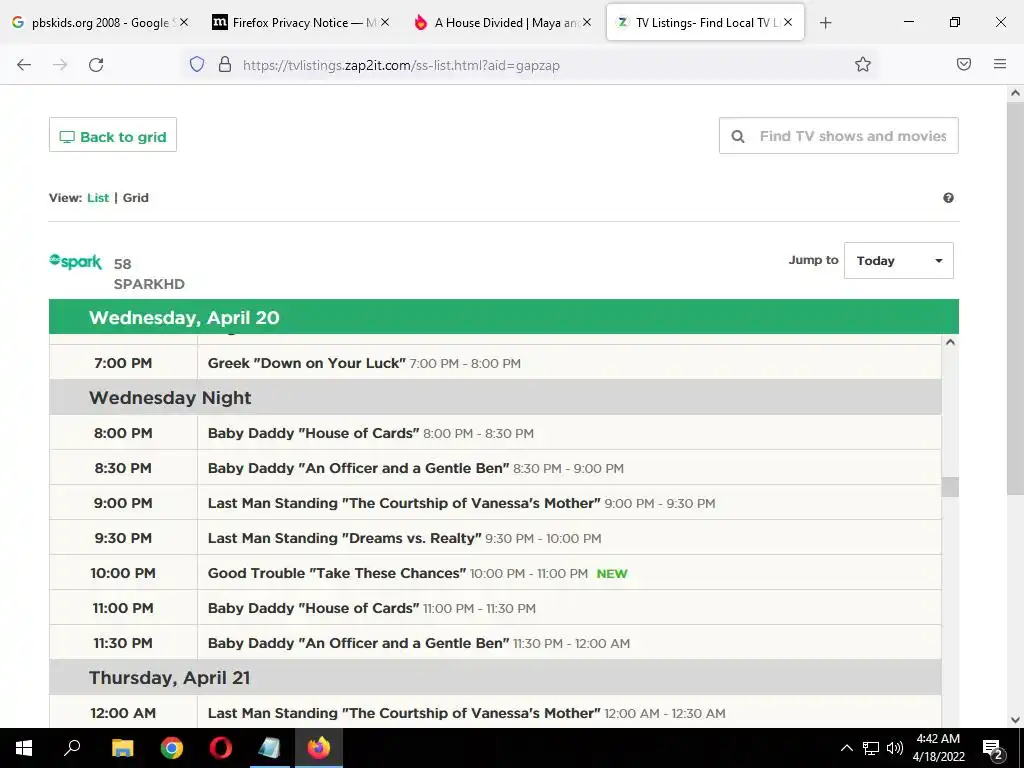Image resolution: width=1024 pixels, height=768 pixels.
Task: Open the Windows Start menu
Action: point(24,748)
